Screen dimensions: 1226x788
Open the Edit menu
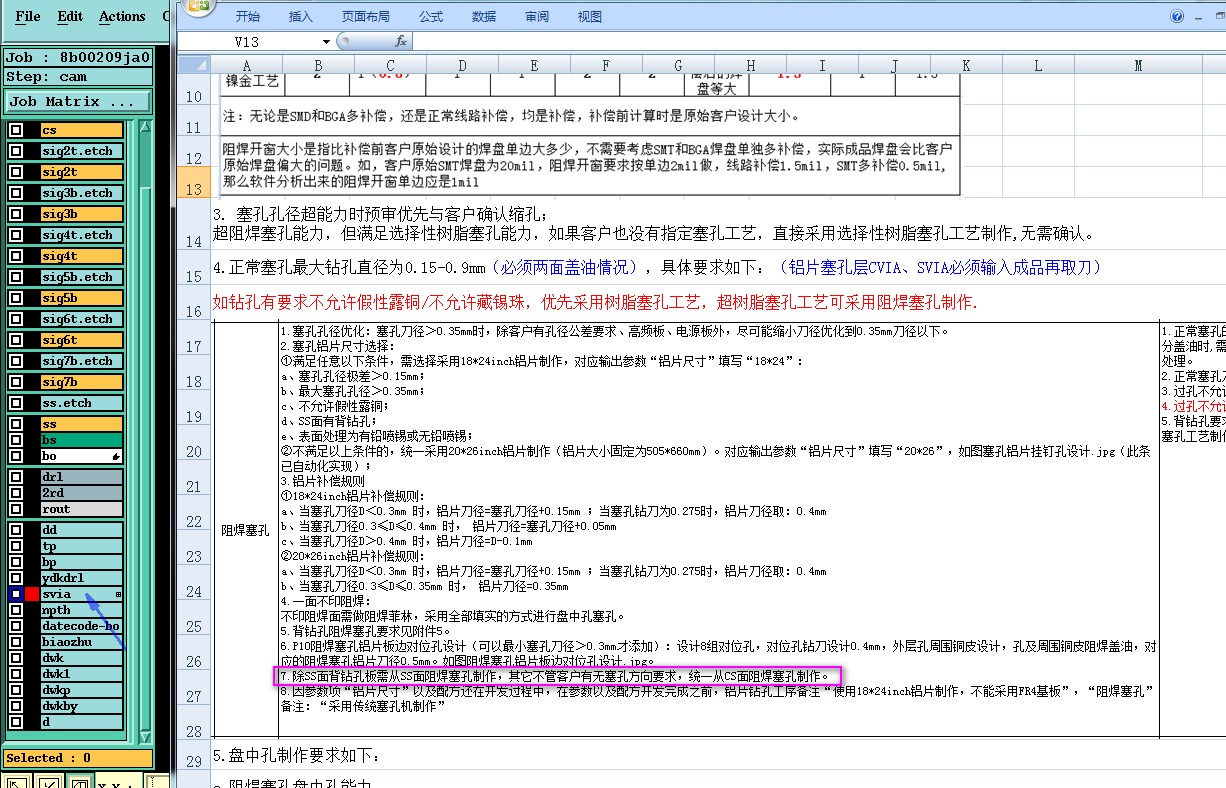(x=70, y=16)
